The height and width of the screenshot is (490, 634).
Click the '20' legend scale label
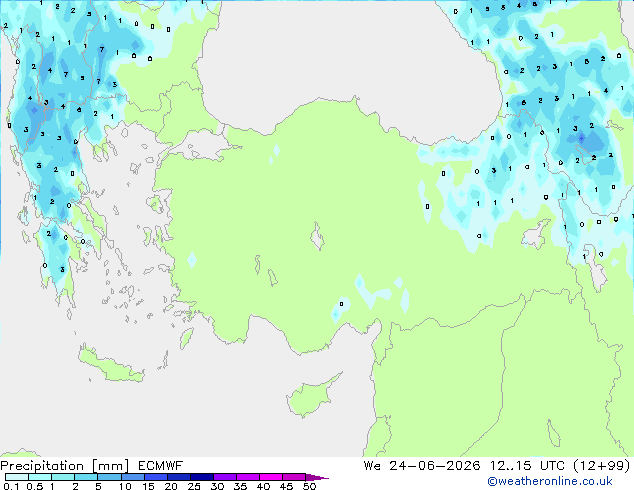coord(171,486)
